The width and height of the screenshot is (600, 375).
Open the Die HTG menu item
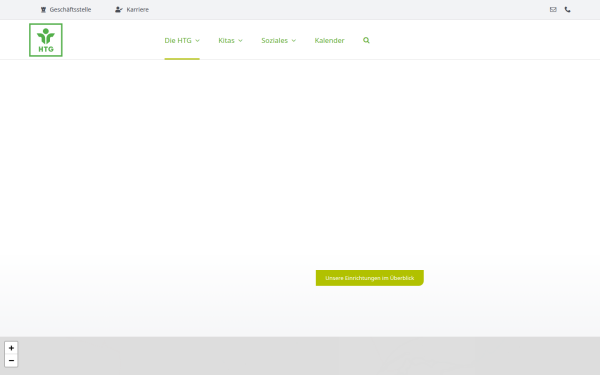(178, 40)
